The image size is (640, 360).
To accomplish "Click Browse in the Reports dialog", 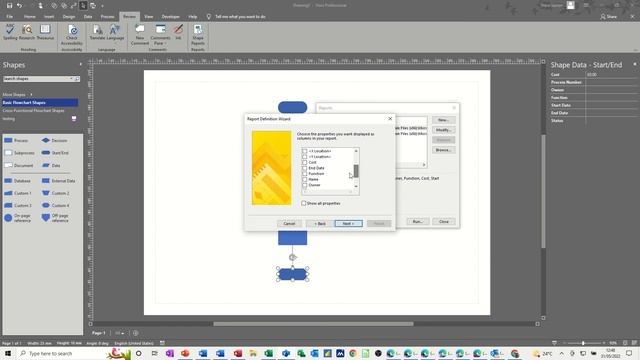I will pos(443,150).
